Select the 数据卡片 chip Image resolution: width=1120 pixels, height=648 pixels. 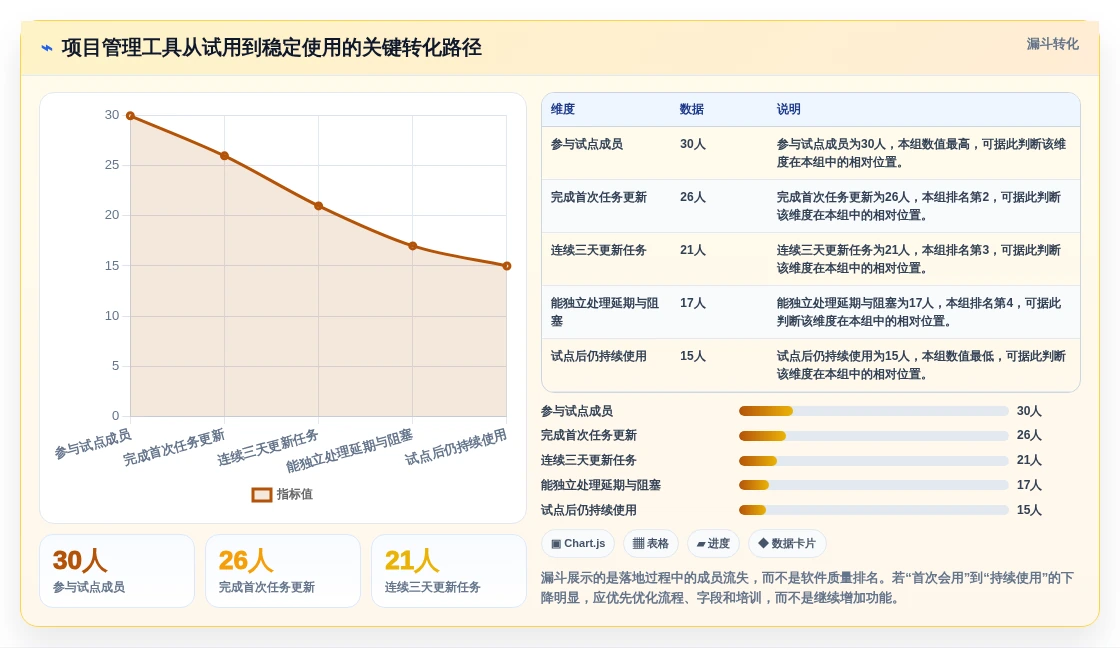pyautogui.click(x=787, y=544)
